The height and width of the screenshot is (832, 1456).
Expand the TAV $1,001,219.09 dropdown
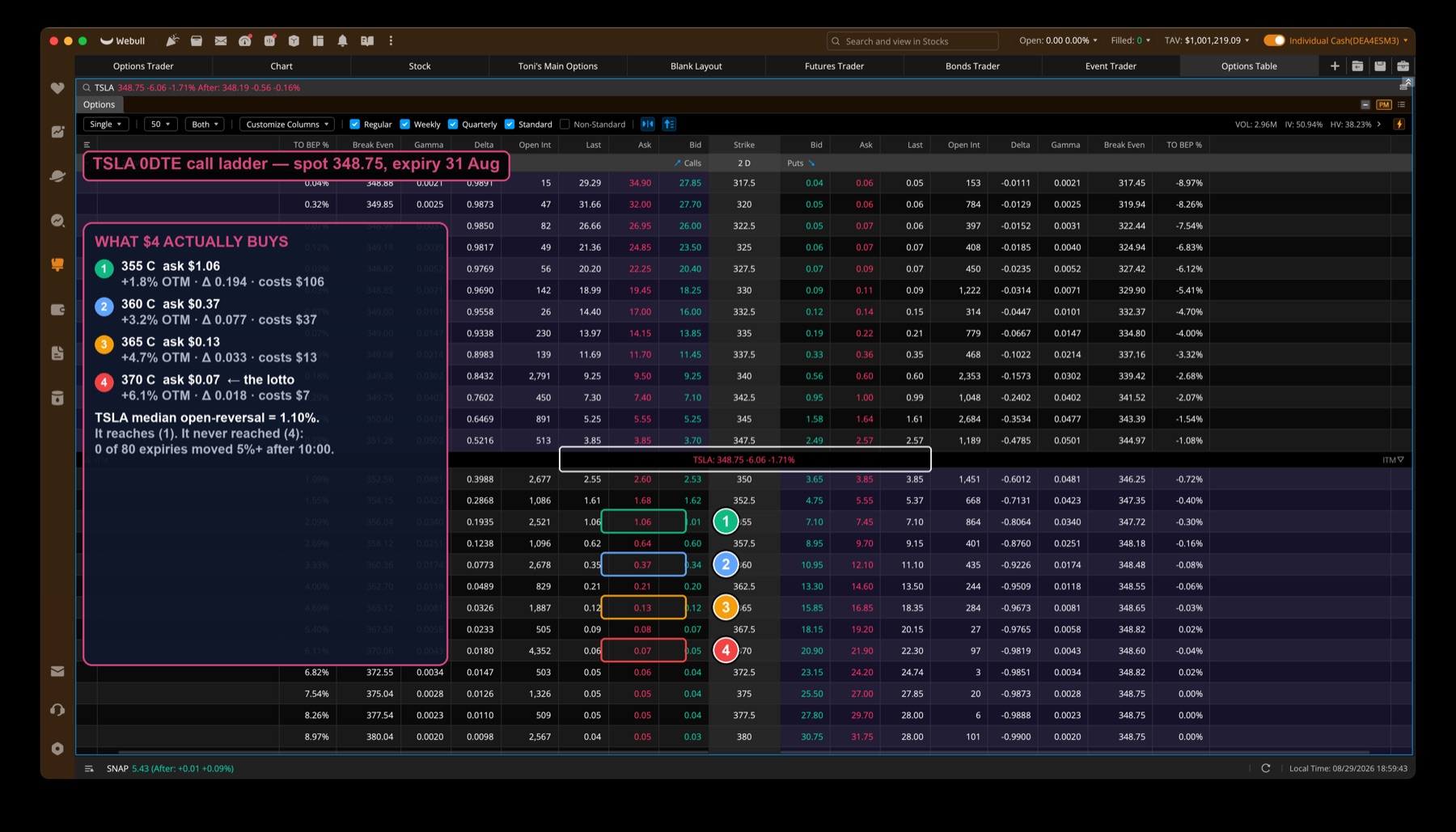pyautogui.click(x=1207, y=40)
